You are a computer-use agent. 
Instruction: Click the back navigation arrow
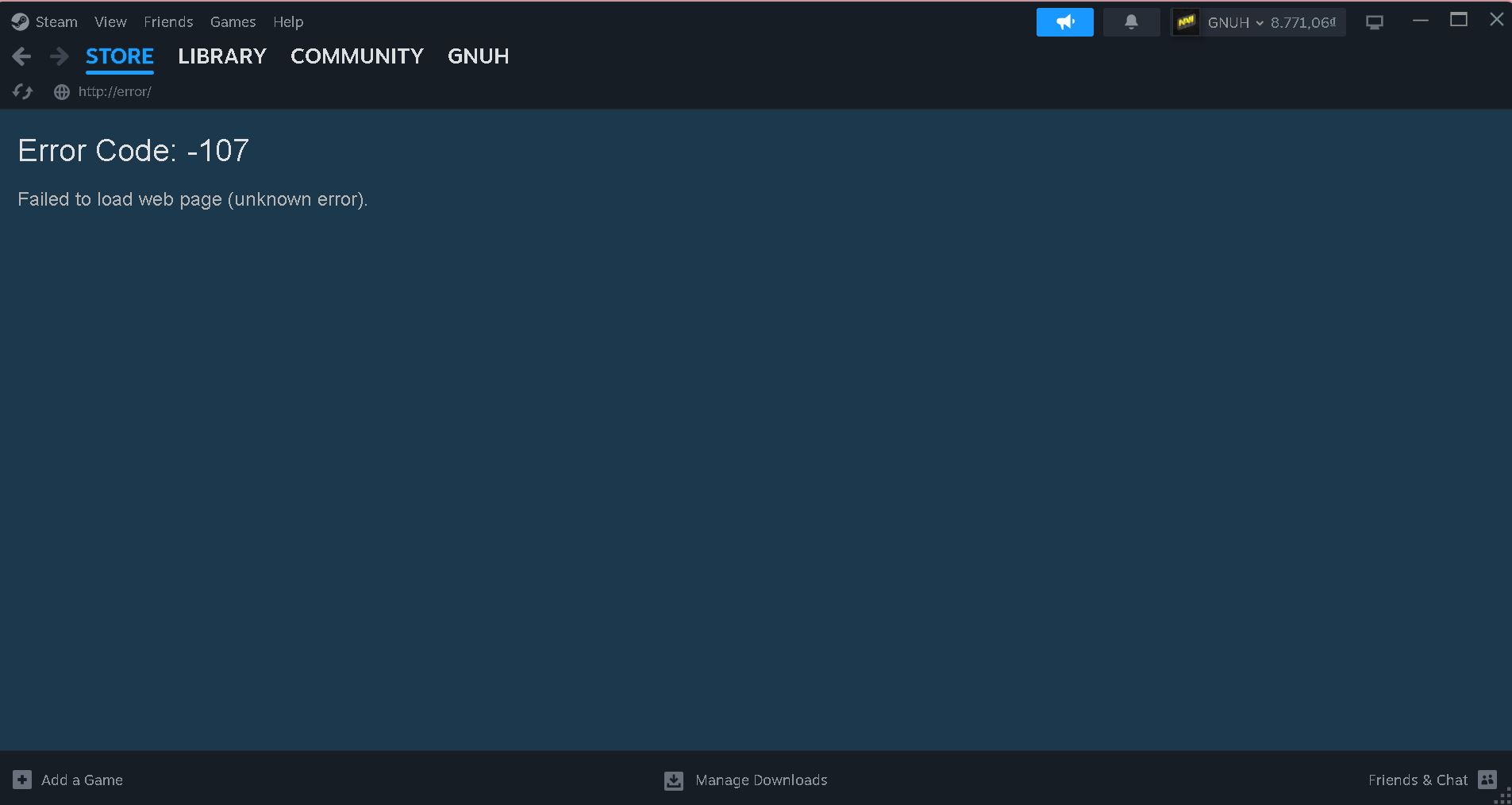pos(21,56)
